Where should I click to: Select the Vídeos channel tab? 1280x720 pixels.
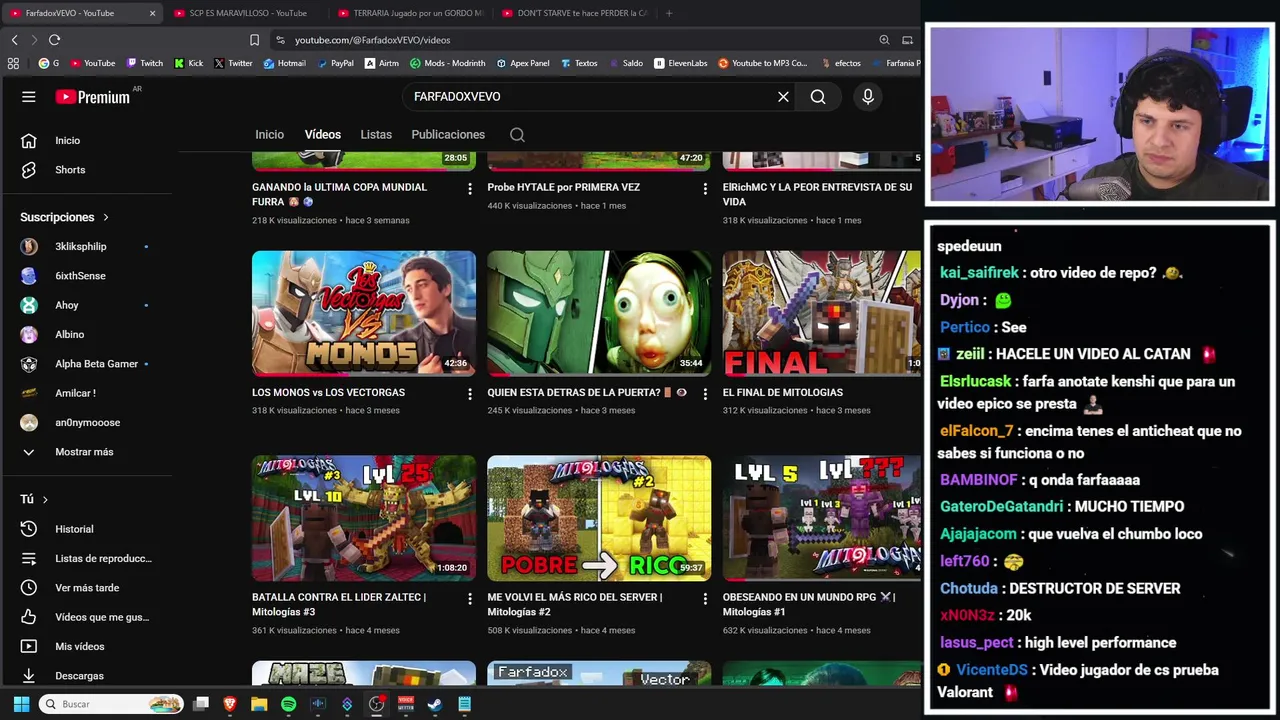tap(322, 135)
